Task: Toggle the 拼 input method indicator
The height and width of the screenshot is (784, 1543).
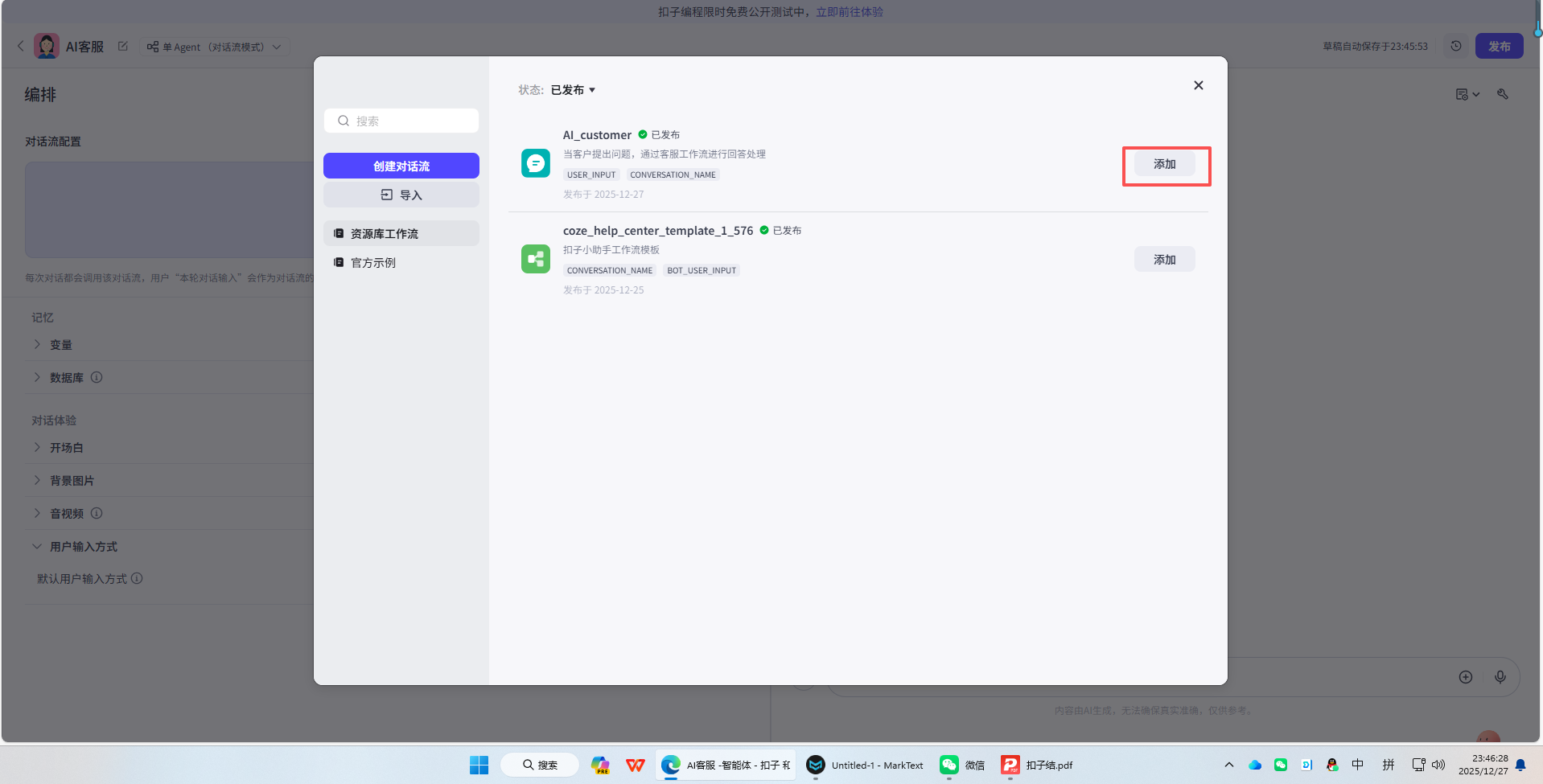Action: click(1389, 765)
